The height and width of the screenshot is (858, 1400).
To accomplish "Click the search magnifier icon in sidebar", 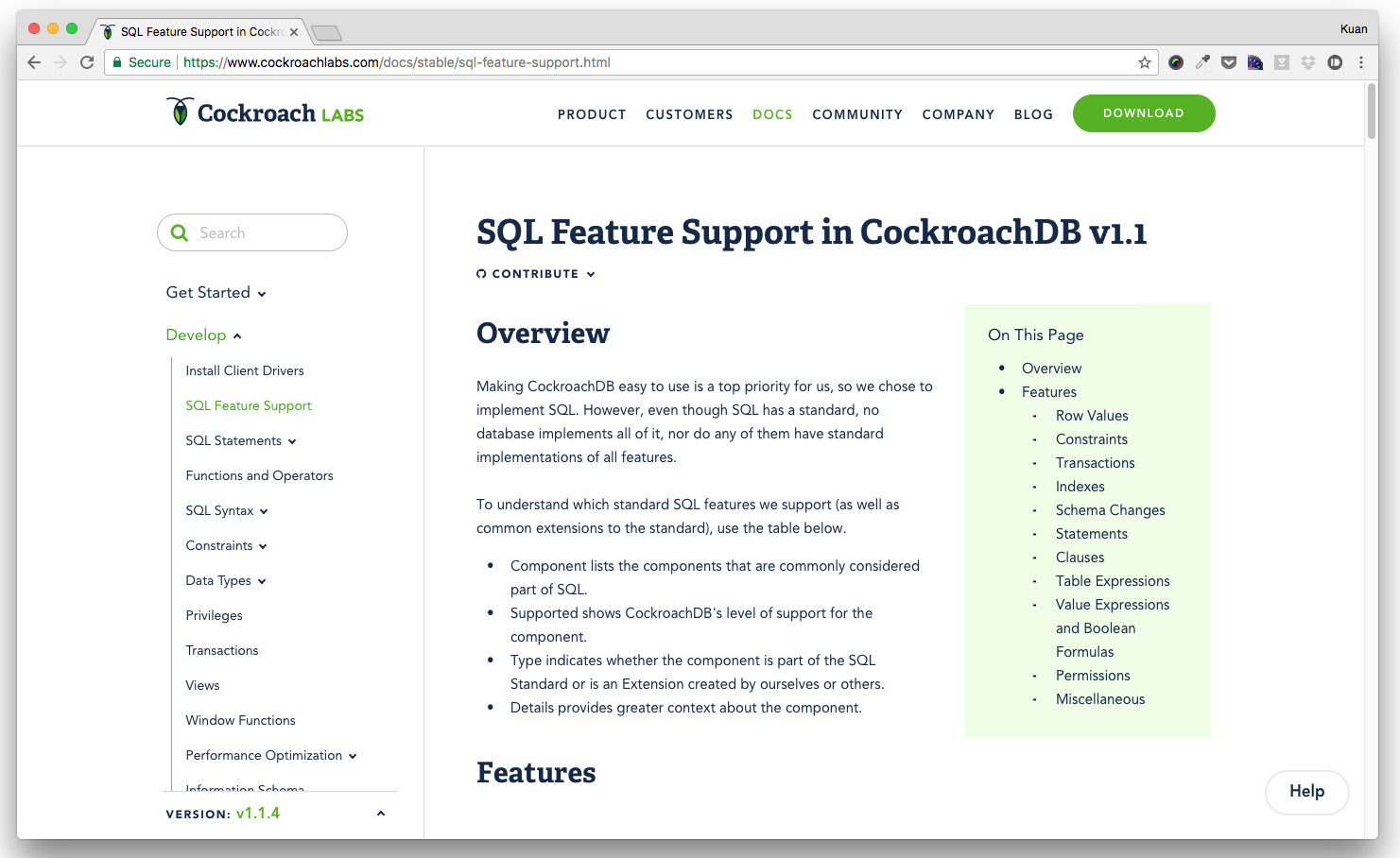I will [x=180, y=232].
